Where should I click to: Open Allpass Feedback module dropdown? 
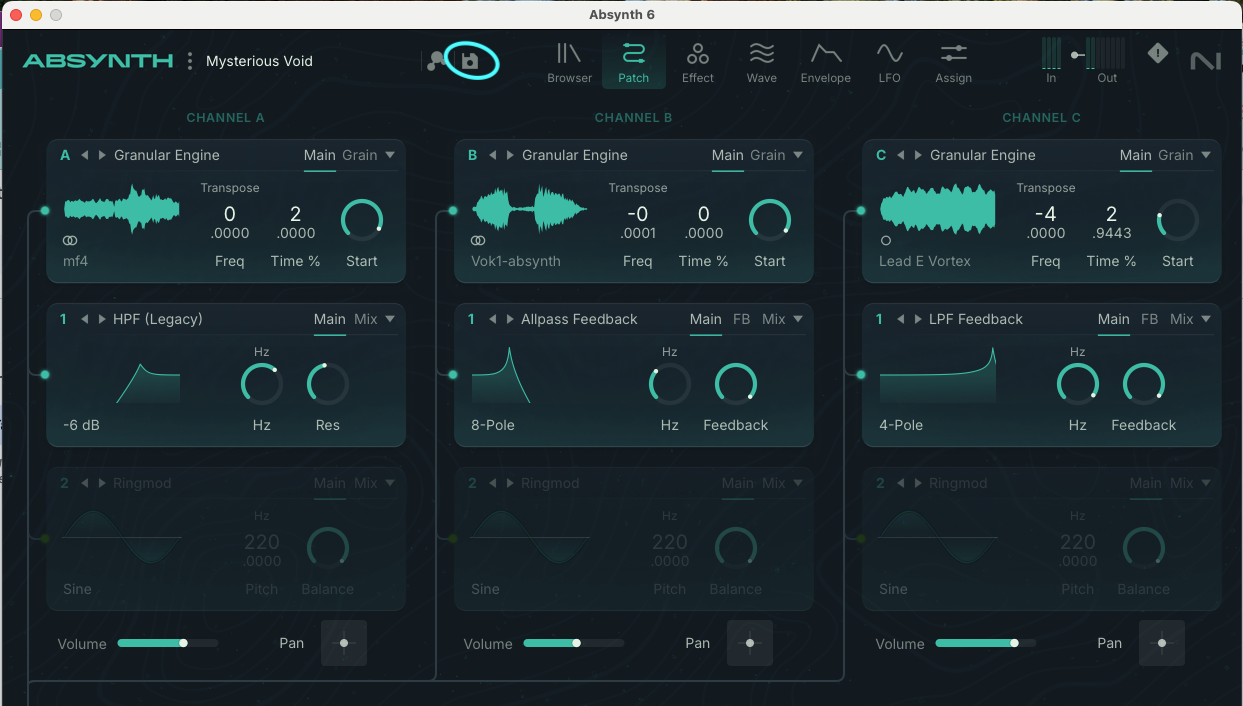(x=798, y=319)
